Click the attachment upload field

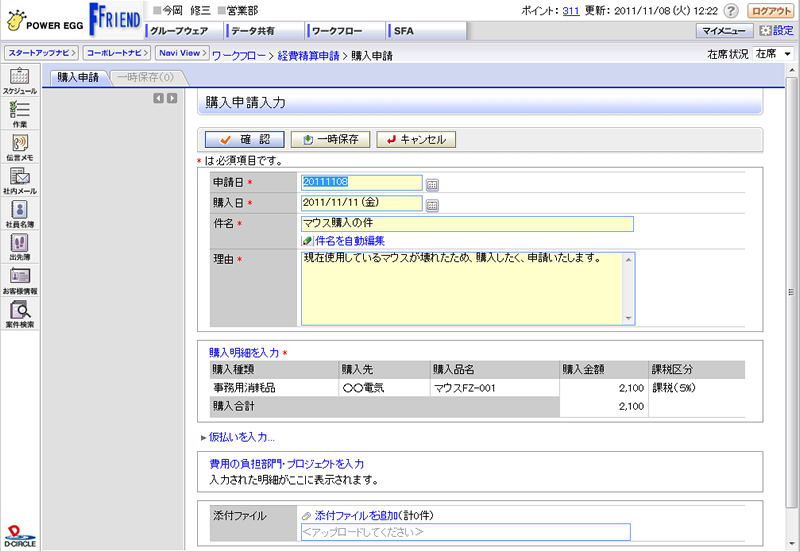click(465, 532)
